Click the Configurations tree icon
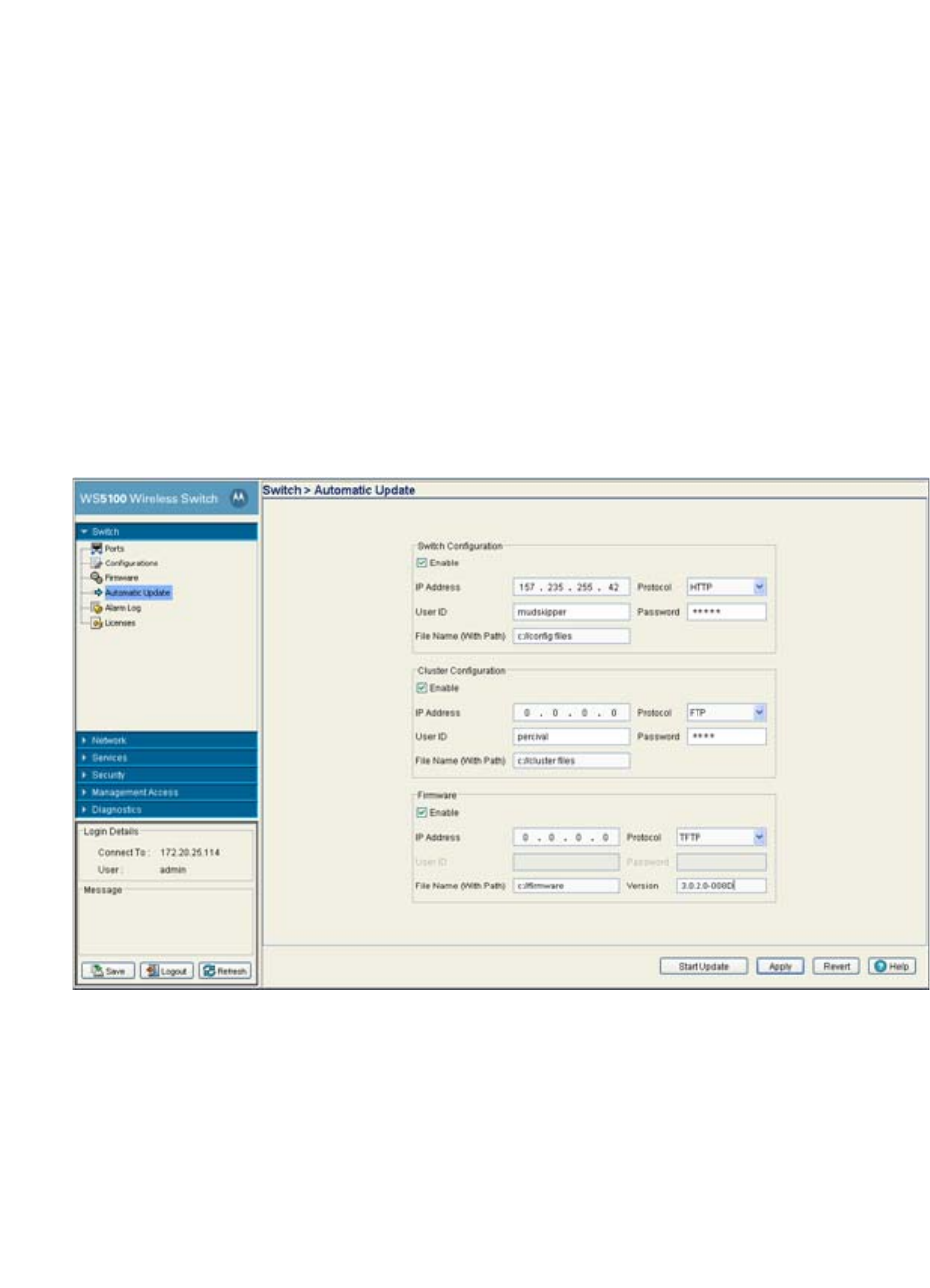 (x=97, y=563)
